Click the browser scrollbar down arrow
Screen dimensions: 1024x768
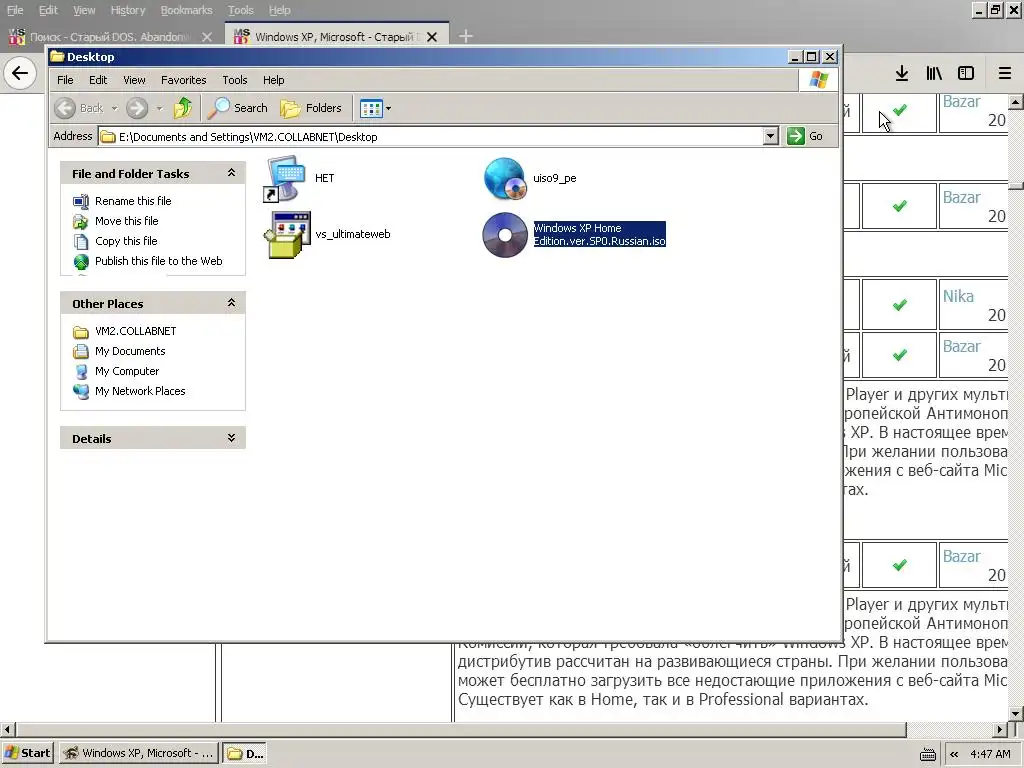[x=1016, y=714]
